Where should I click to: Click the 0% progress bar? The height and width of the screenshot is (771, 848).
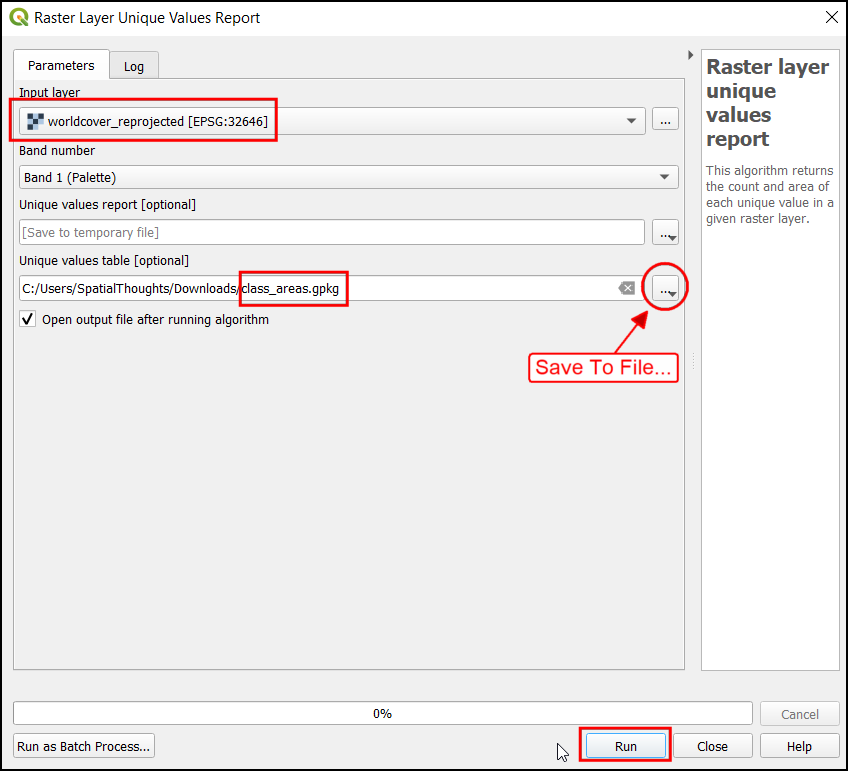pyautogui.click(x=382, y=714)
